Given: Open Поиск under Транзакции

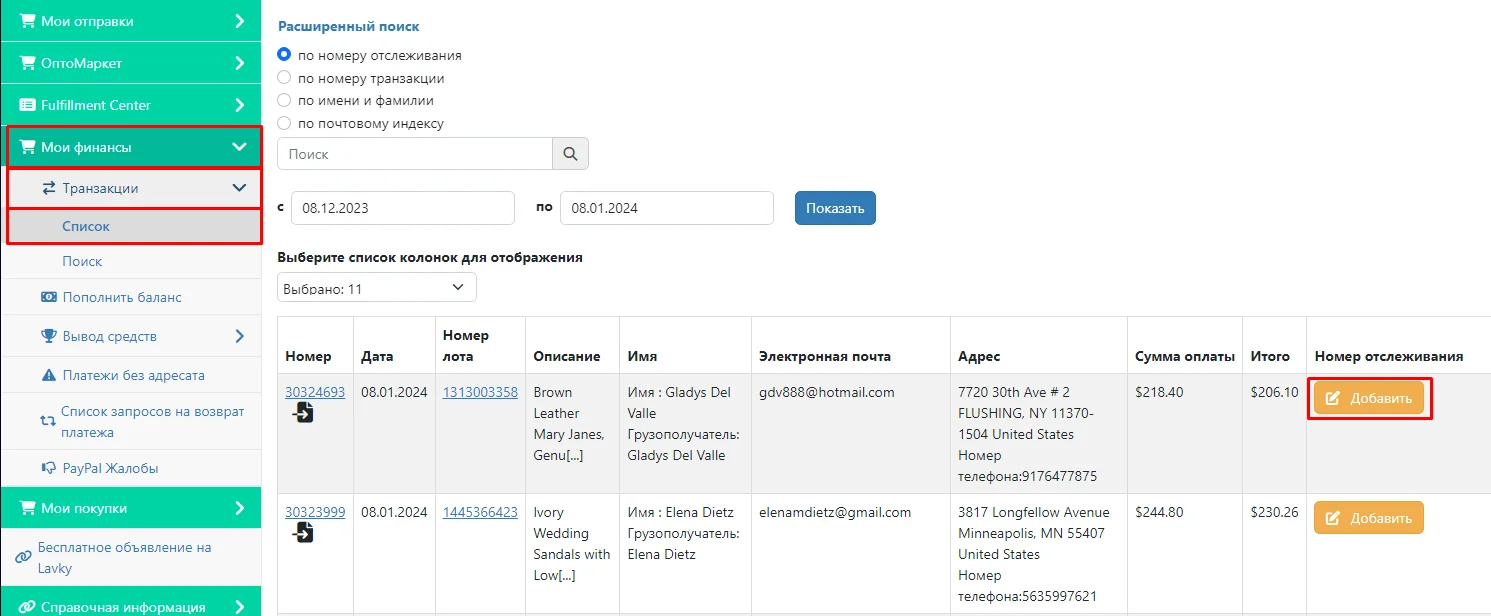Looking at the screenshot, I should (82, 261).
